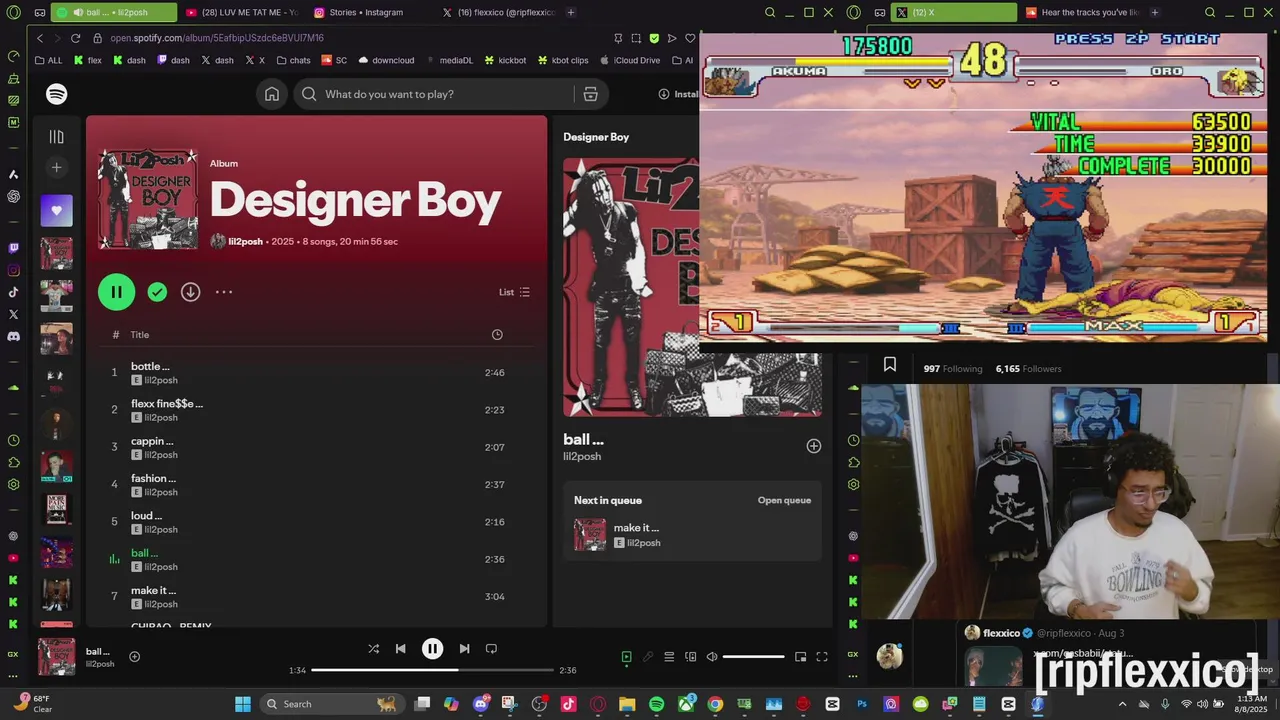Skip to next track
The height and width of the screenshot is (720, 1280).
click(464, 649)
